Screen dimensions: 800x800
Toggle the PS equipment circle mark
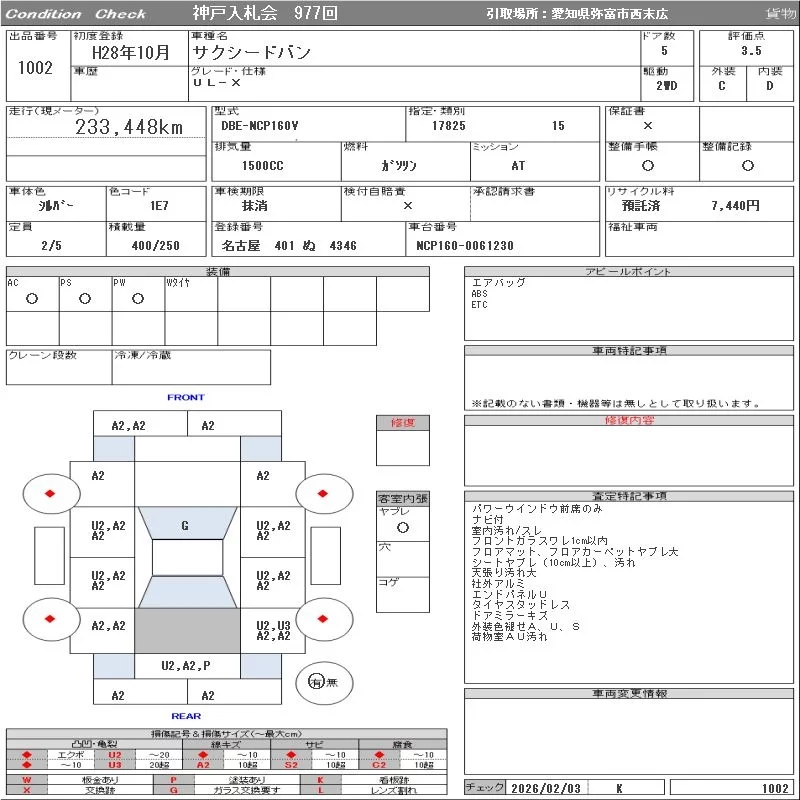[85, 298]
